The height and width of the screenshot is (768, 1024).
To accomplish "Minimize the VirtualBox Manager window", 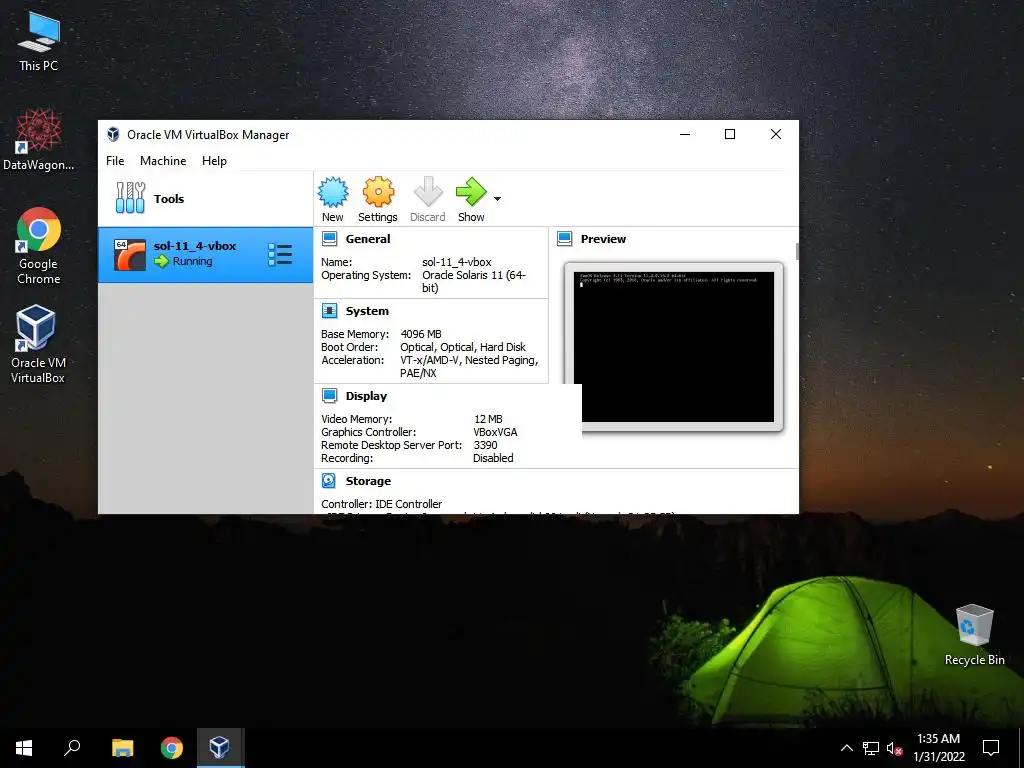I will 685,134.
